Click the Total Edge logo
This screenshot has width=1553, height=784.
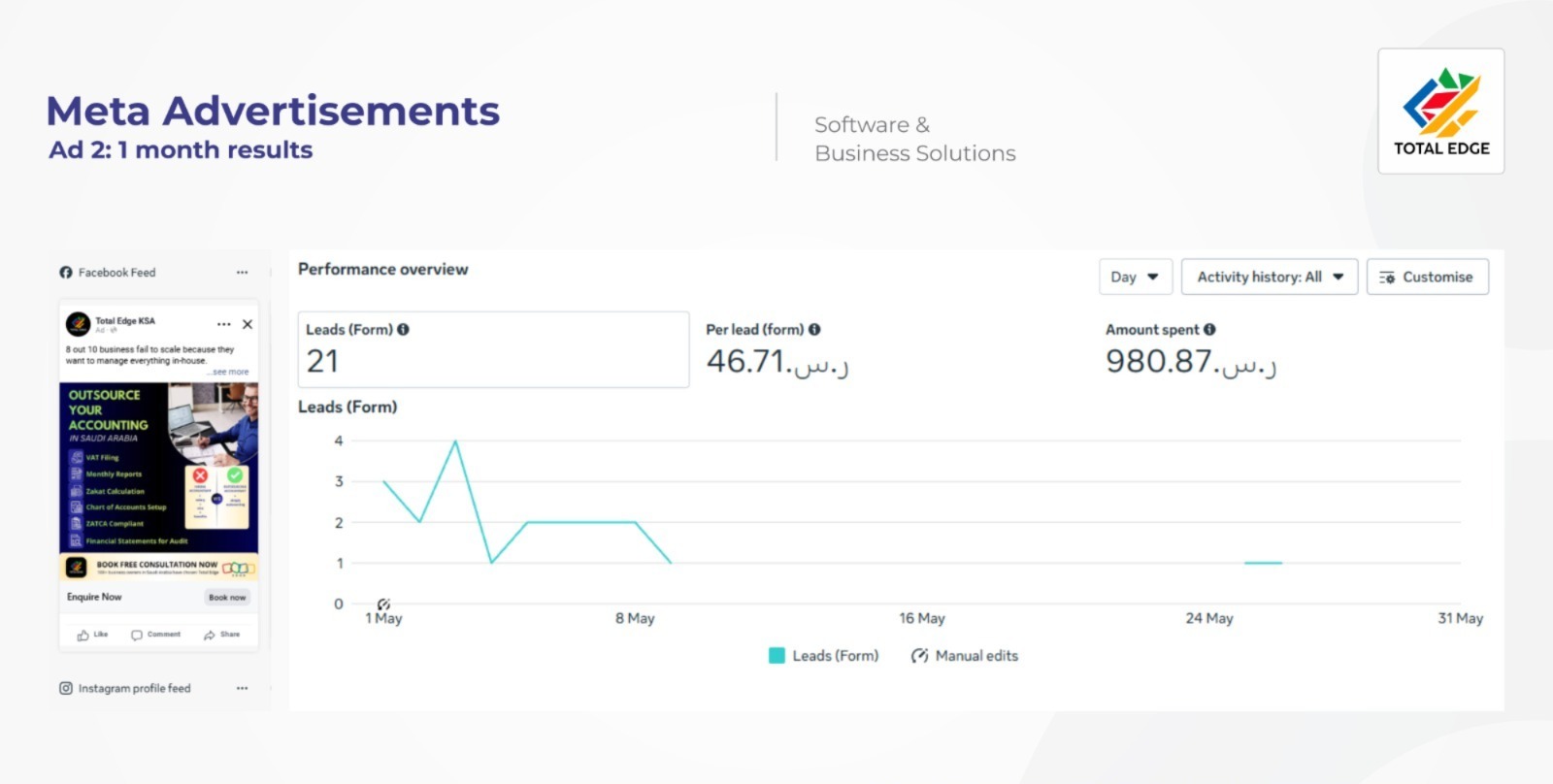(1441, 112)
